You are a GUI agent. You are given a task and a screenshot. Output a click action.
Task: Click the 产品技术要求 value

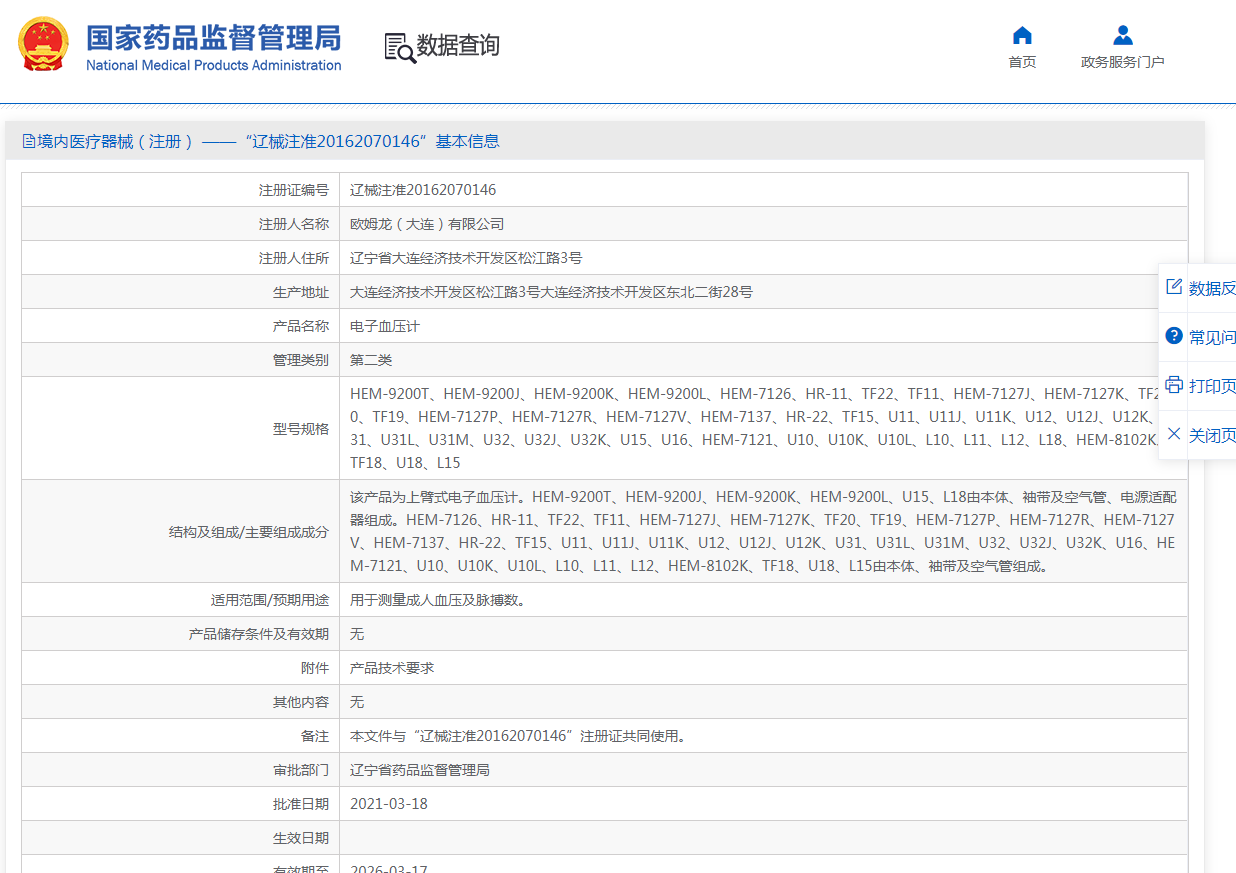(x=392, y=668)
